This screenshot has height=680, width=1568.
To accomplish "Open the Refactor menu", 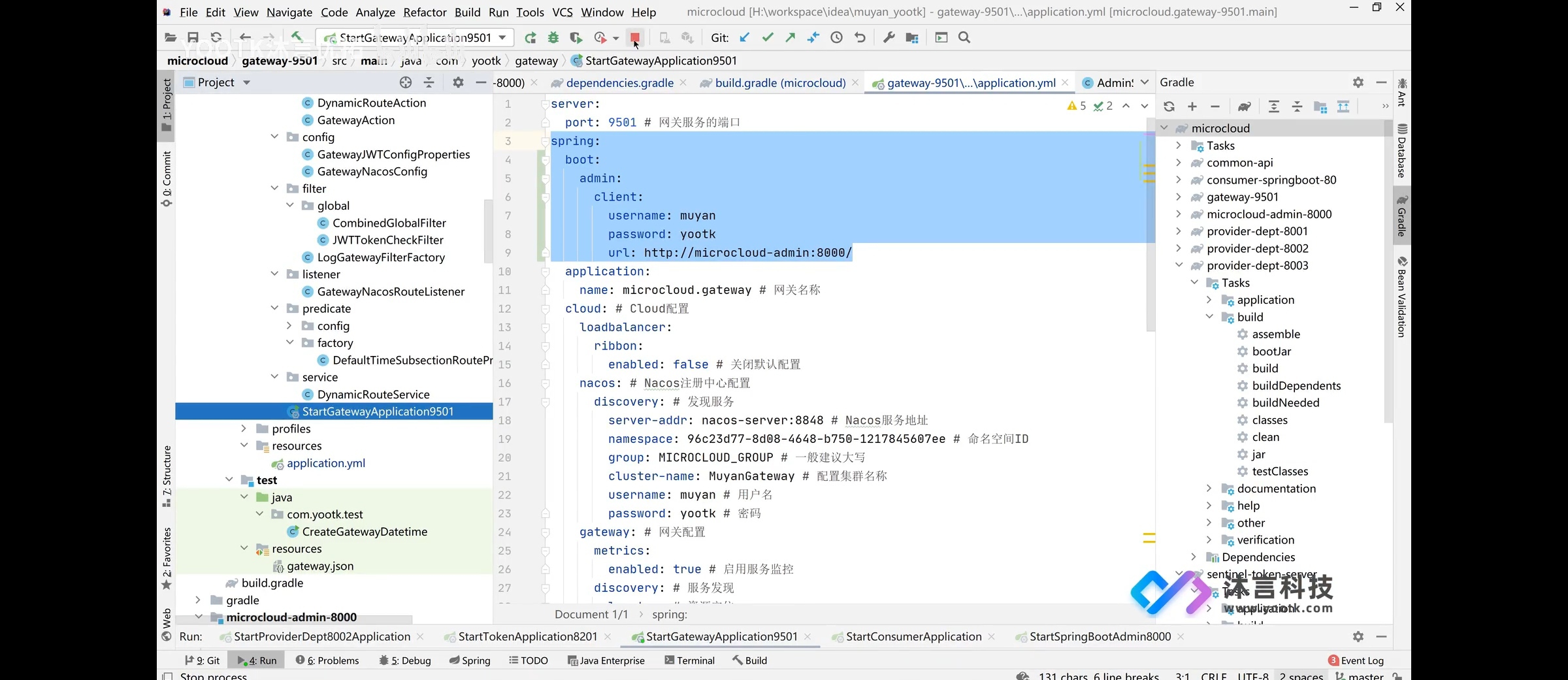I will 425,12.
